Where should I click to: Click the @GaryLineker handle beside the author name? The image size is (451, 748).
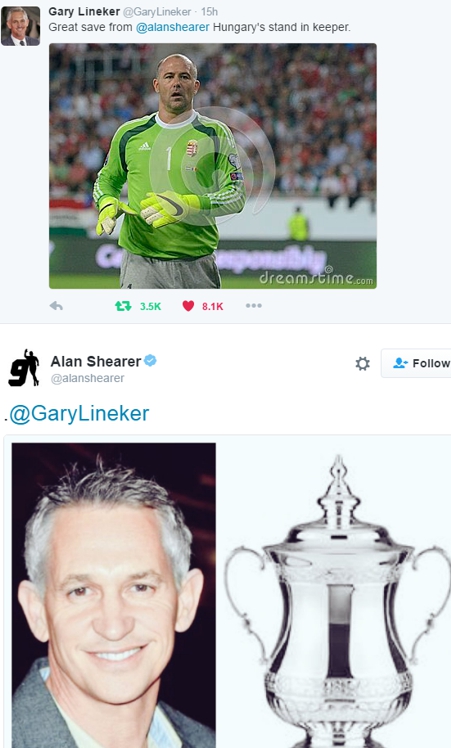(x=157, y=12)
